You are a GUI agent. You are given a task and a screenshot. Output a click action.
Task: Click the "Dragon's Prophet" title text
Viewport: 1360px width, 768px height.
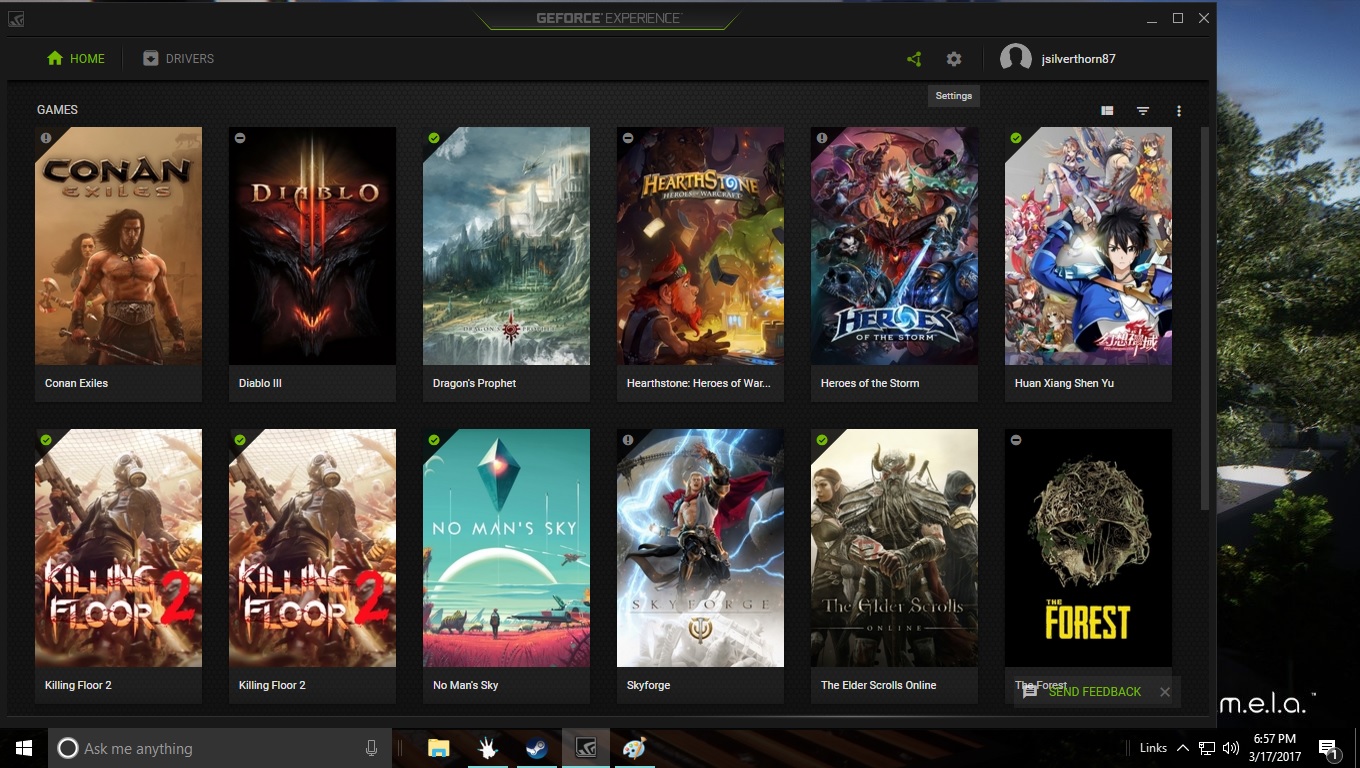pyautogui.click(x=474, y=383)
